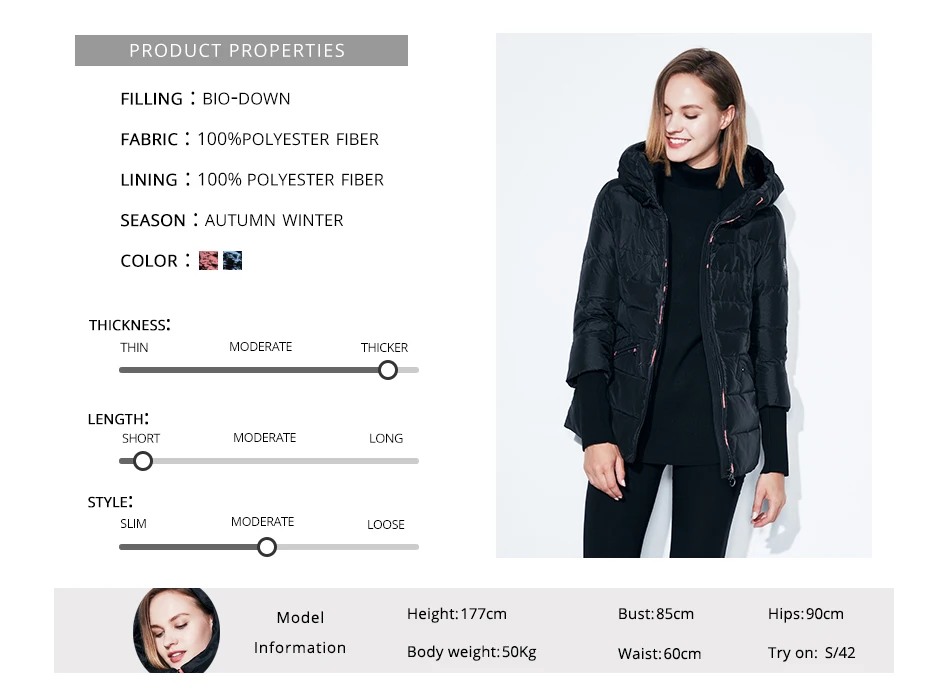Select the dark blue color swatch
950x684 pixels.
(232, 261)
